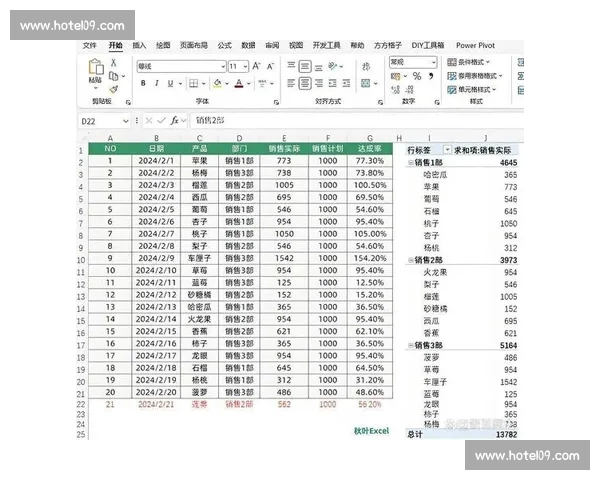
Task: Collapse the 销售3部 pivot group
Action: pos(411,346)
